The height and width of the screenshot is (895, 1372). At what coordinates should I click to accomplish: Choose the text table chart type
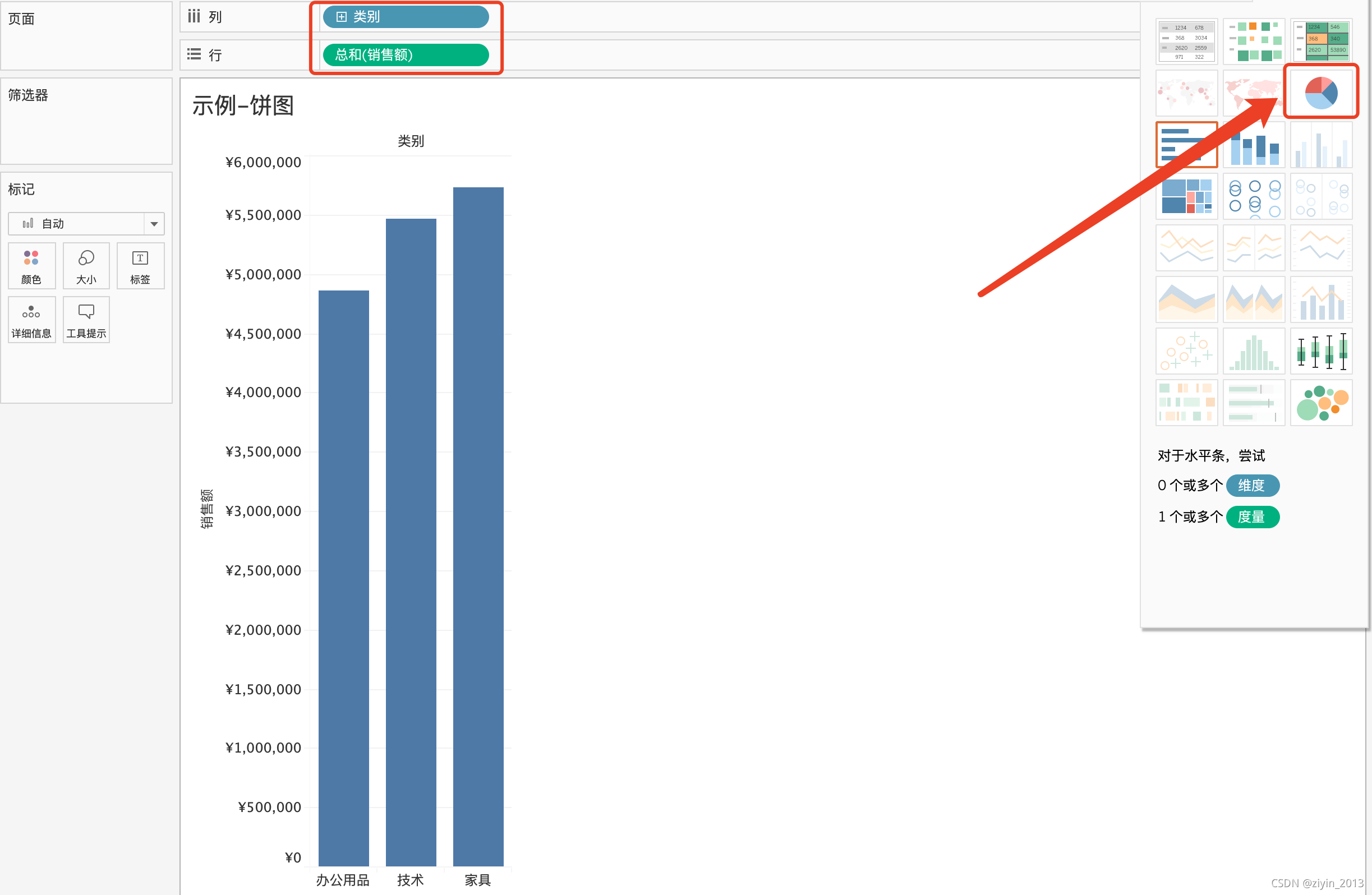click(x=1186, y=41)
